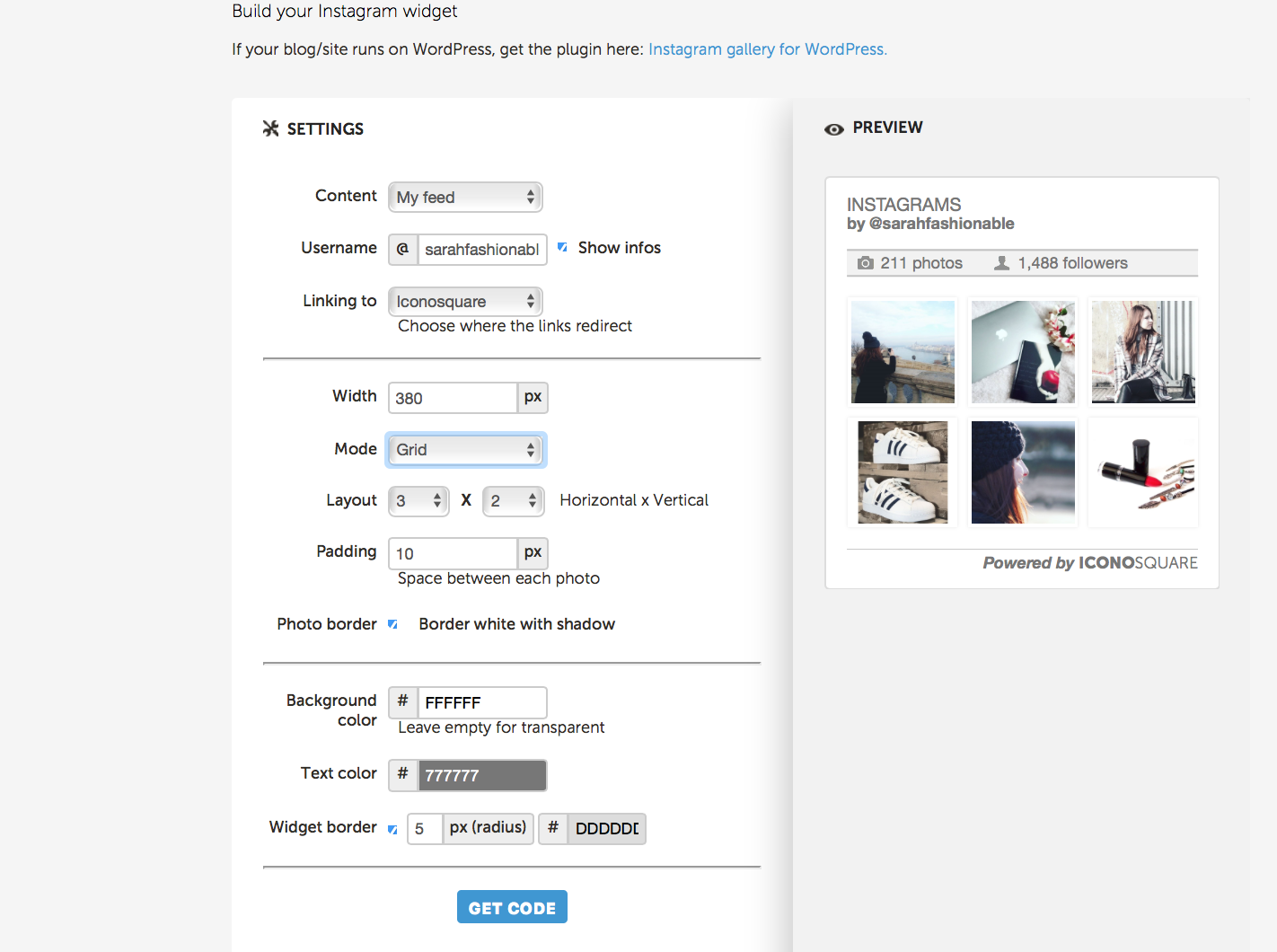Click the camera icon beside photo count

tap(865, 263)
